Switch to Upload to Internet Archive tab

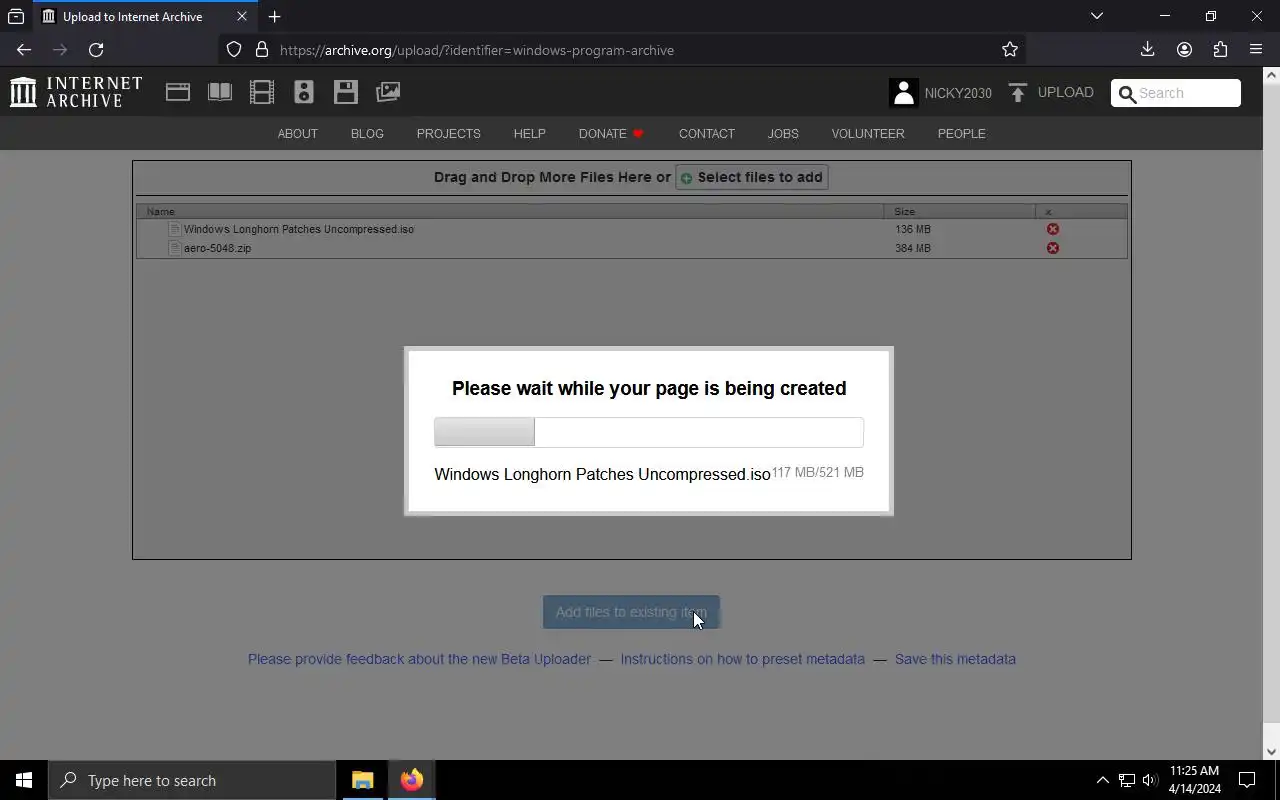click(145, 17)
